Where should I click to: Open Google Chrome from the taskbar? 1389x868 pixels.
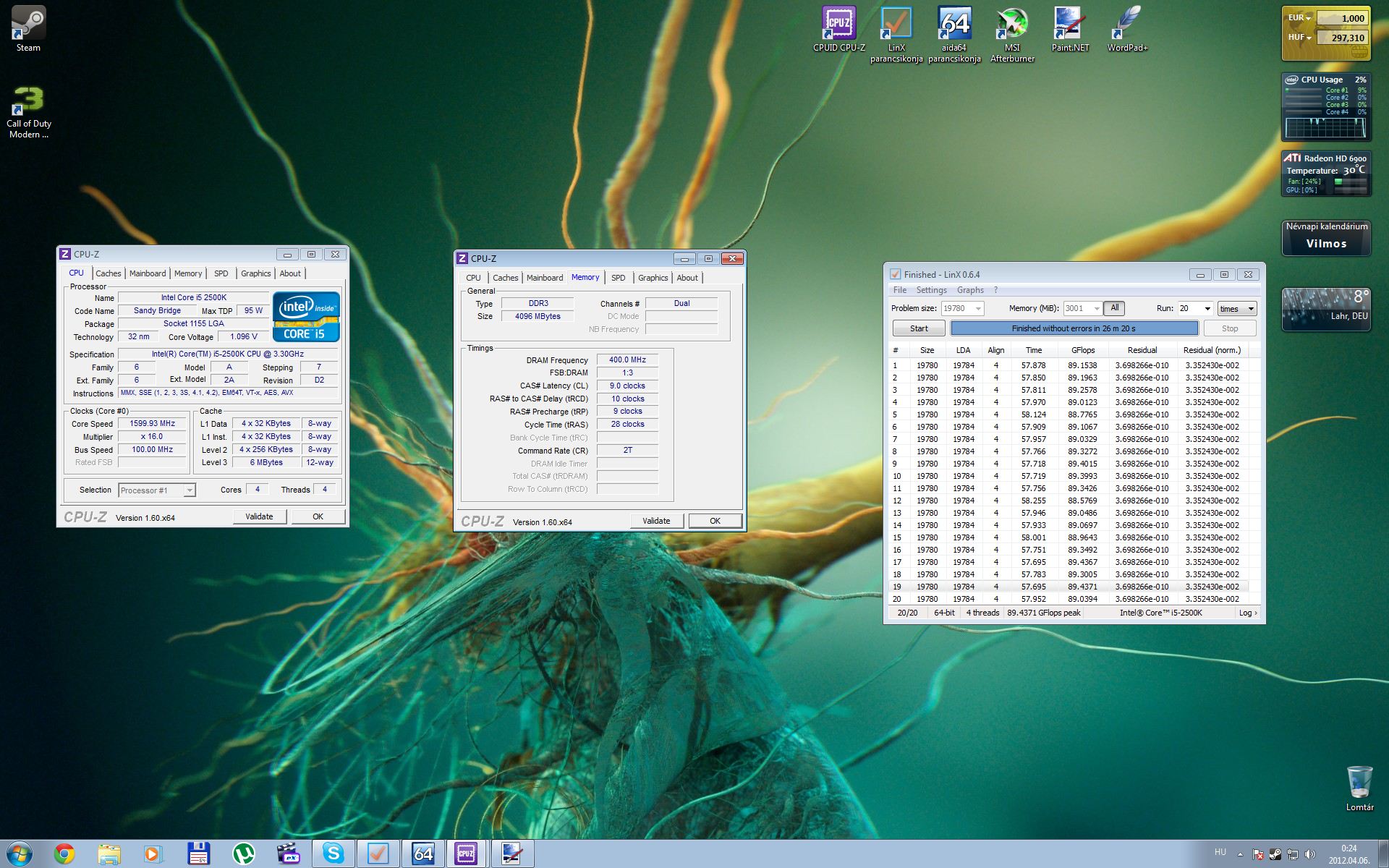pos(64,854)
